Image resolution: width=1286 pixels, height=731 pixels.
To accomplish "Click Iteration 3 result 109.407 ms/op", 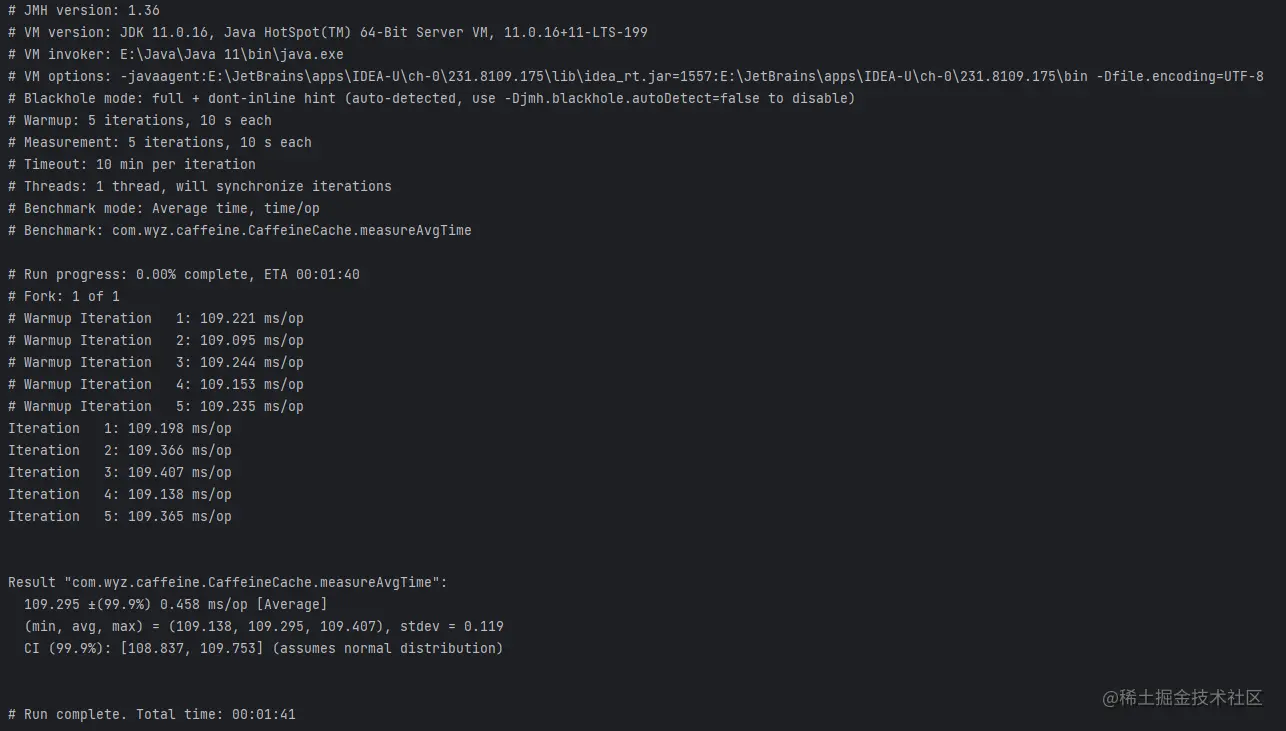I will pos(179,472).
